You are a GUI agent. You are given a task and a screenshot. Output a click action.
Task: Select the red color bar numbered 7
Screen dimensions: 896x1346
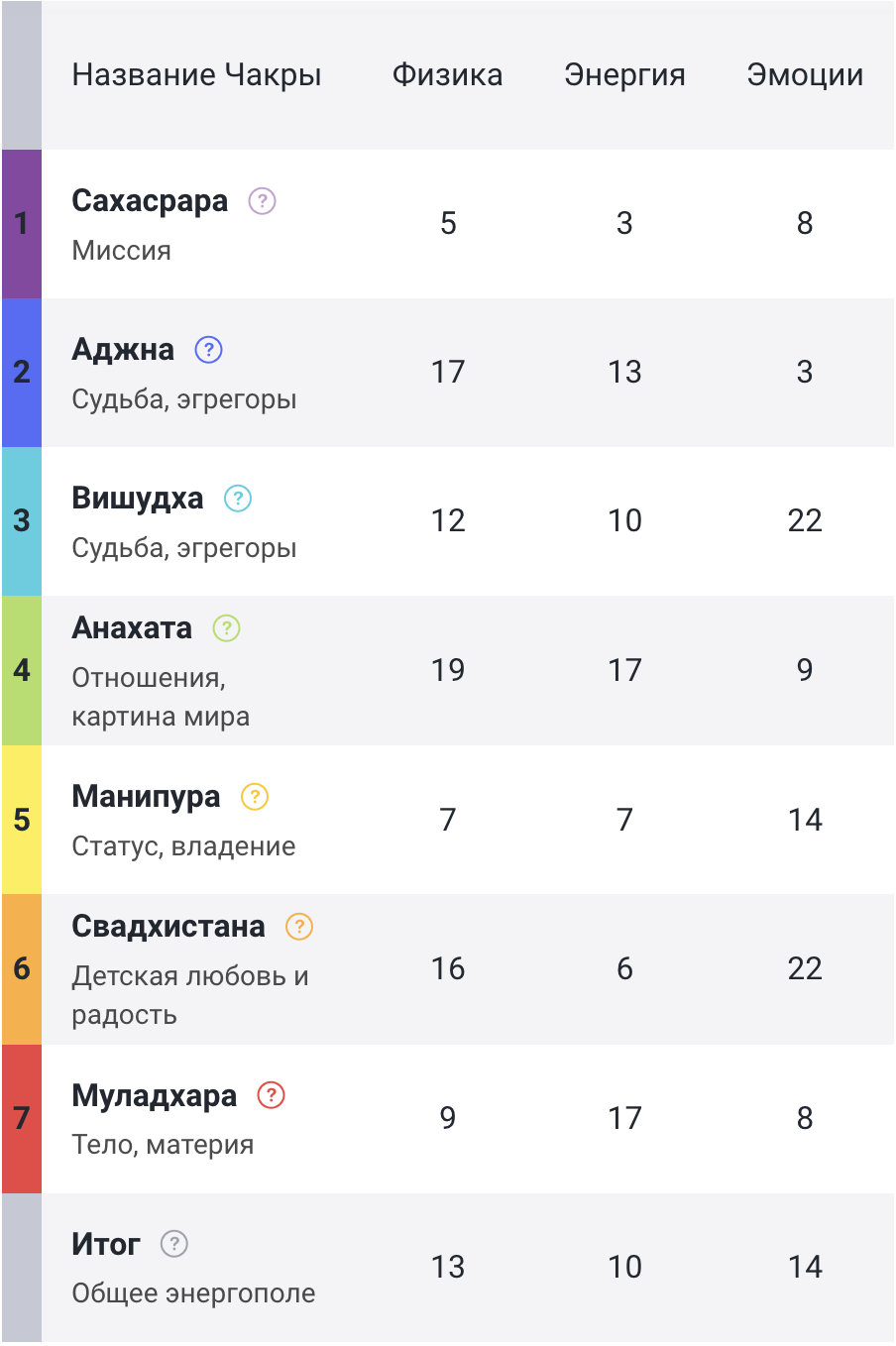coord(22,1118)
